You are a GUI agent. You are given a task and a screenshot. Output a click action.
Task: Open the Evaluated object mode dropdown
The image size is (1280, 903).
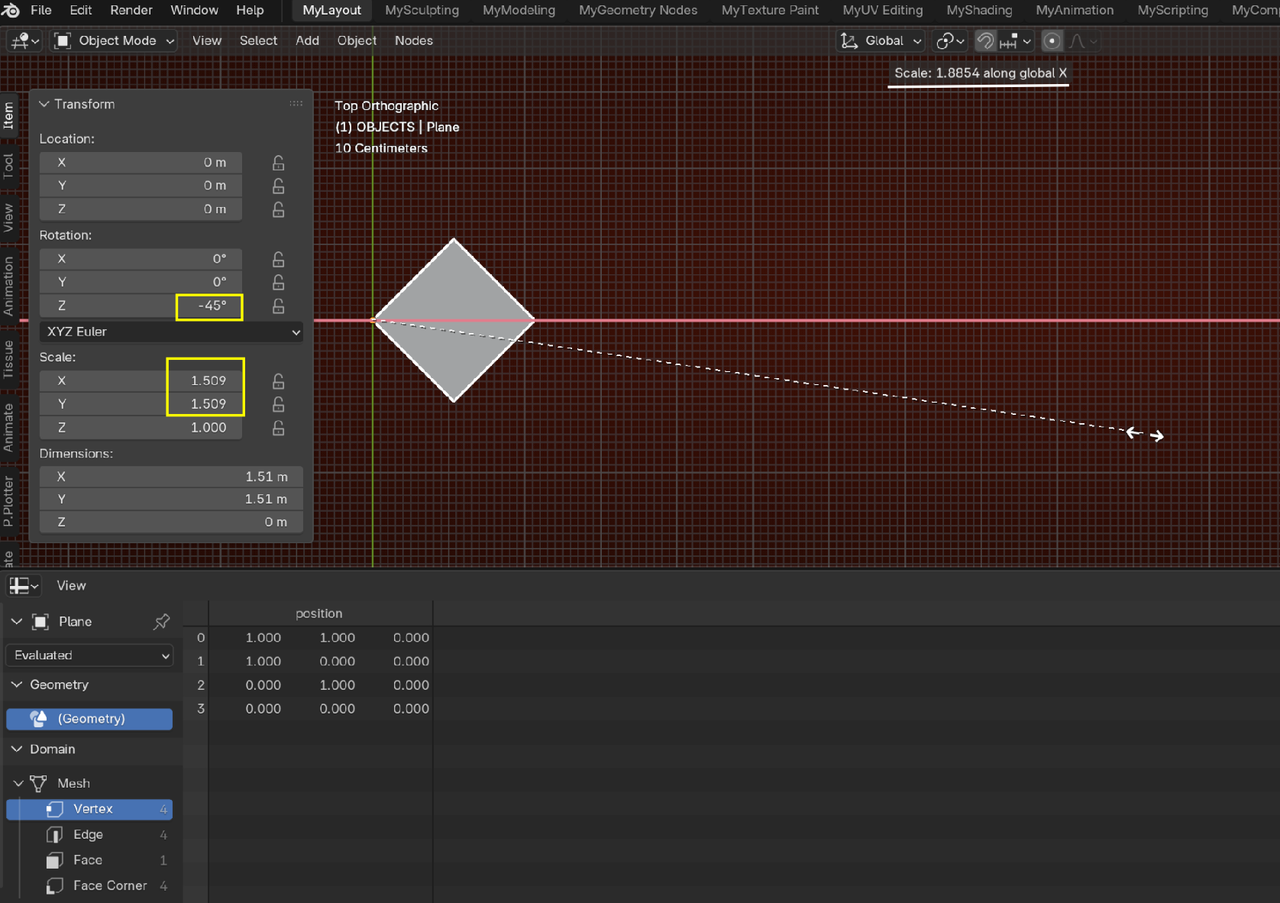pos(90,655)
